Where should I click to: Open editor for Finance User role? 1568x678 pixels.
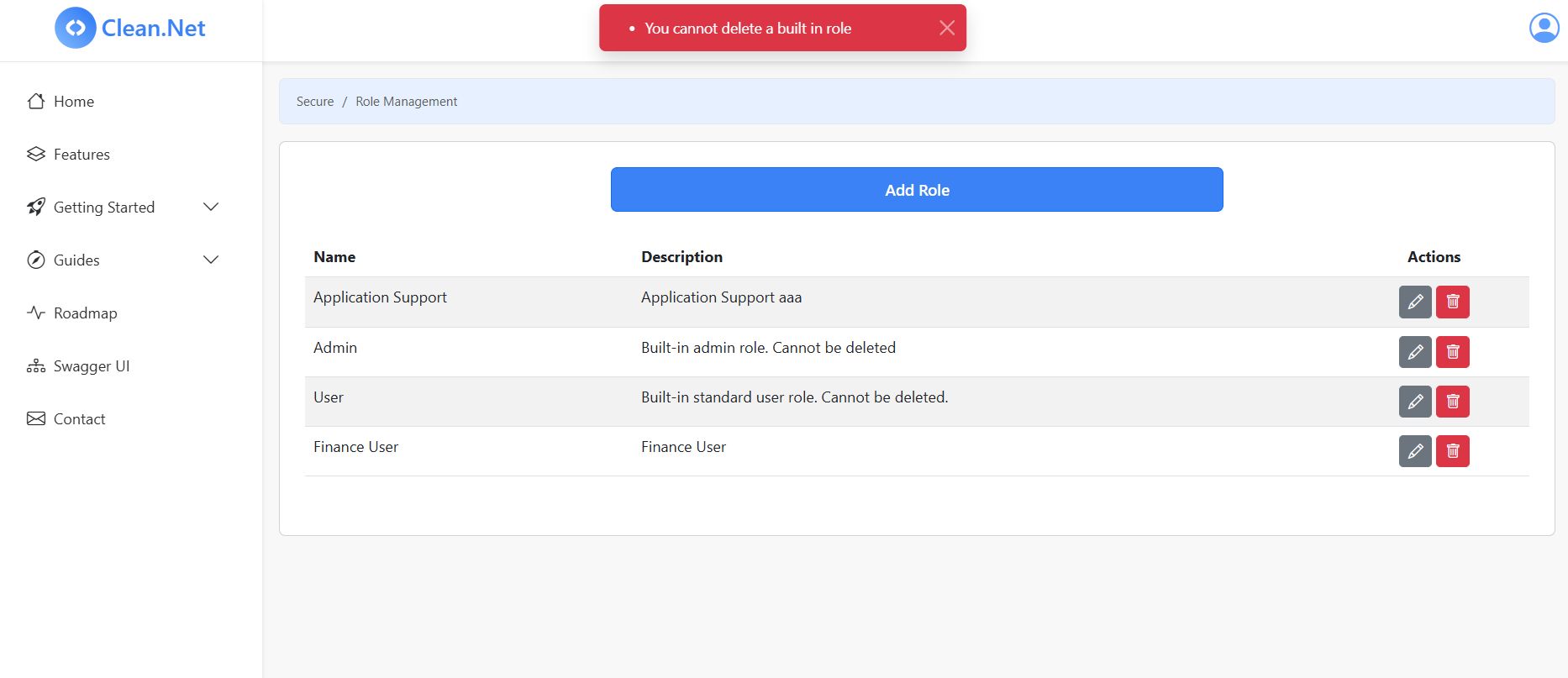click(x=1415, y=451)
